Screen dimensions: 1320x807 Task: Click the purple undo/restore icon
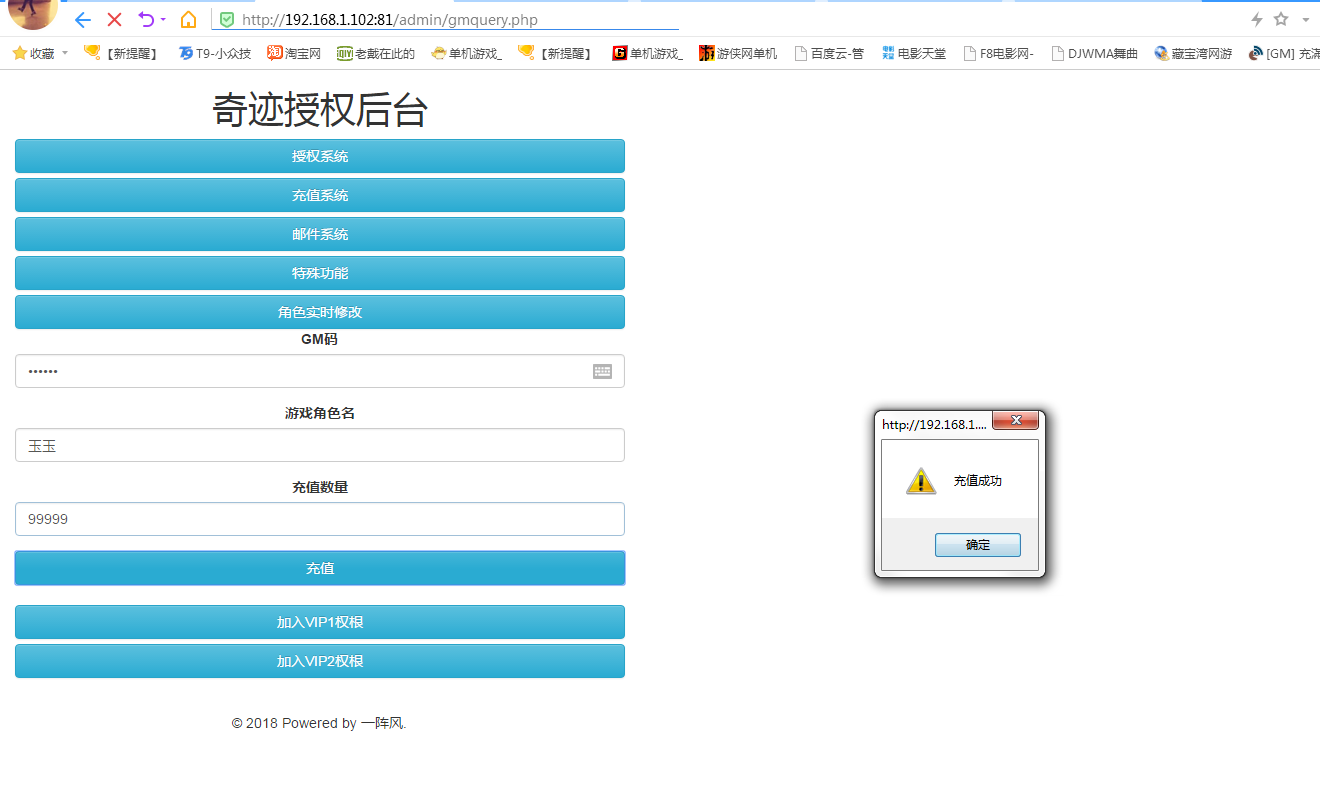(x=146, y=20)
